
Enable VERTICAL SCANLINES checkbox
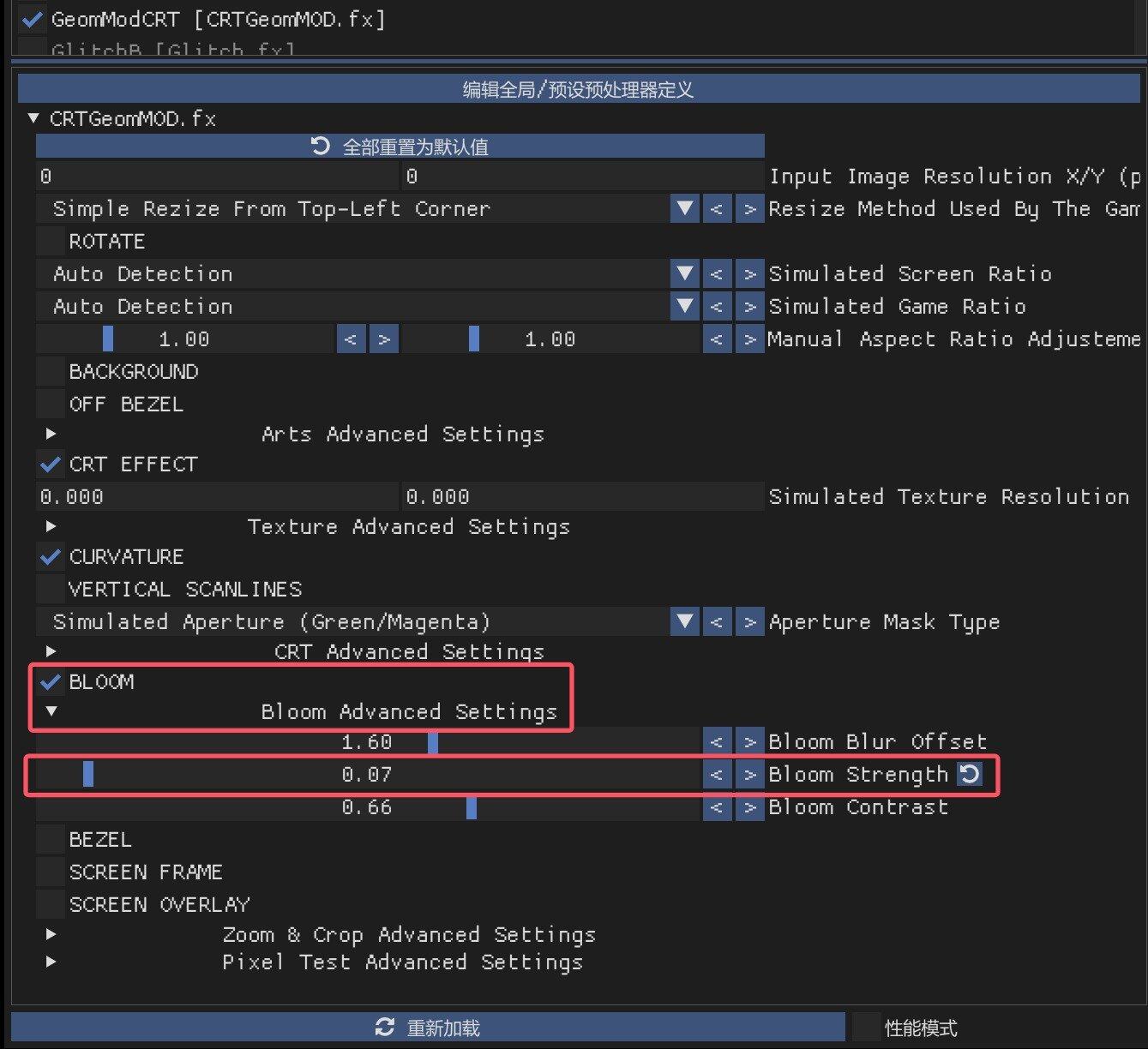pyautogui.click(x=51, y=590)
